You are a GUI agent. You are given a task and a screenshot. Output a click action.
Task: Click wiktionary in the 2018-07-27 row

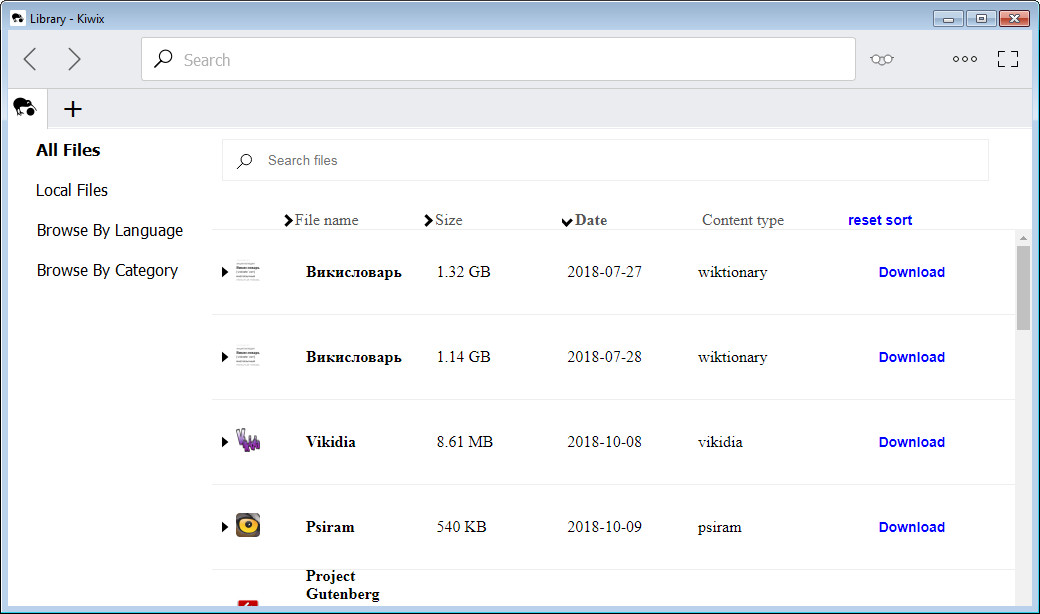732,272
